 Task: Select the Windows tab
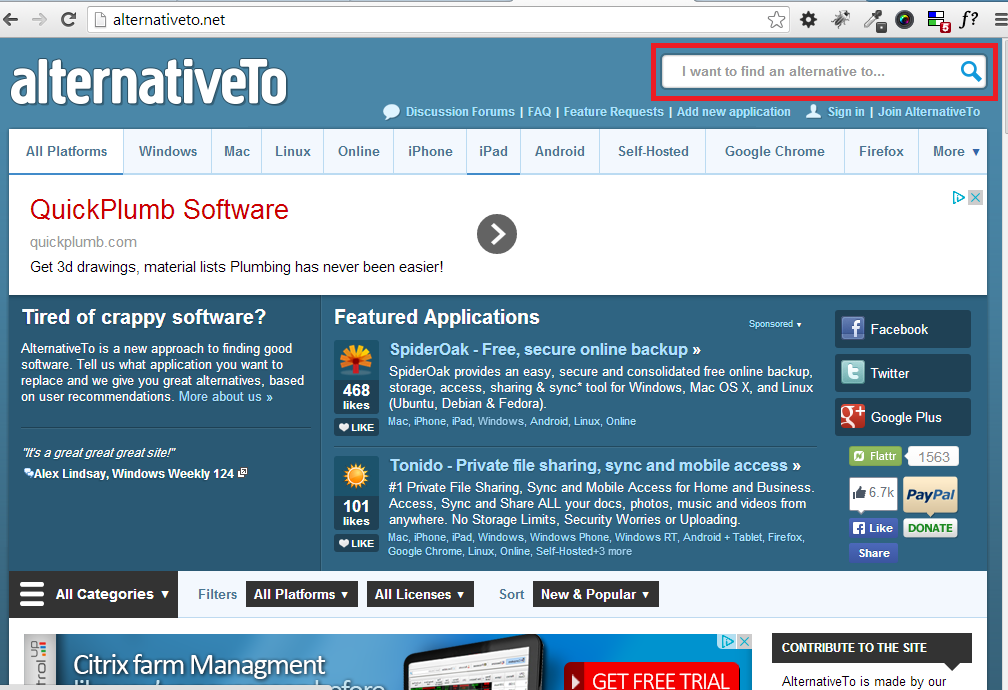pos(168,152)
